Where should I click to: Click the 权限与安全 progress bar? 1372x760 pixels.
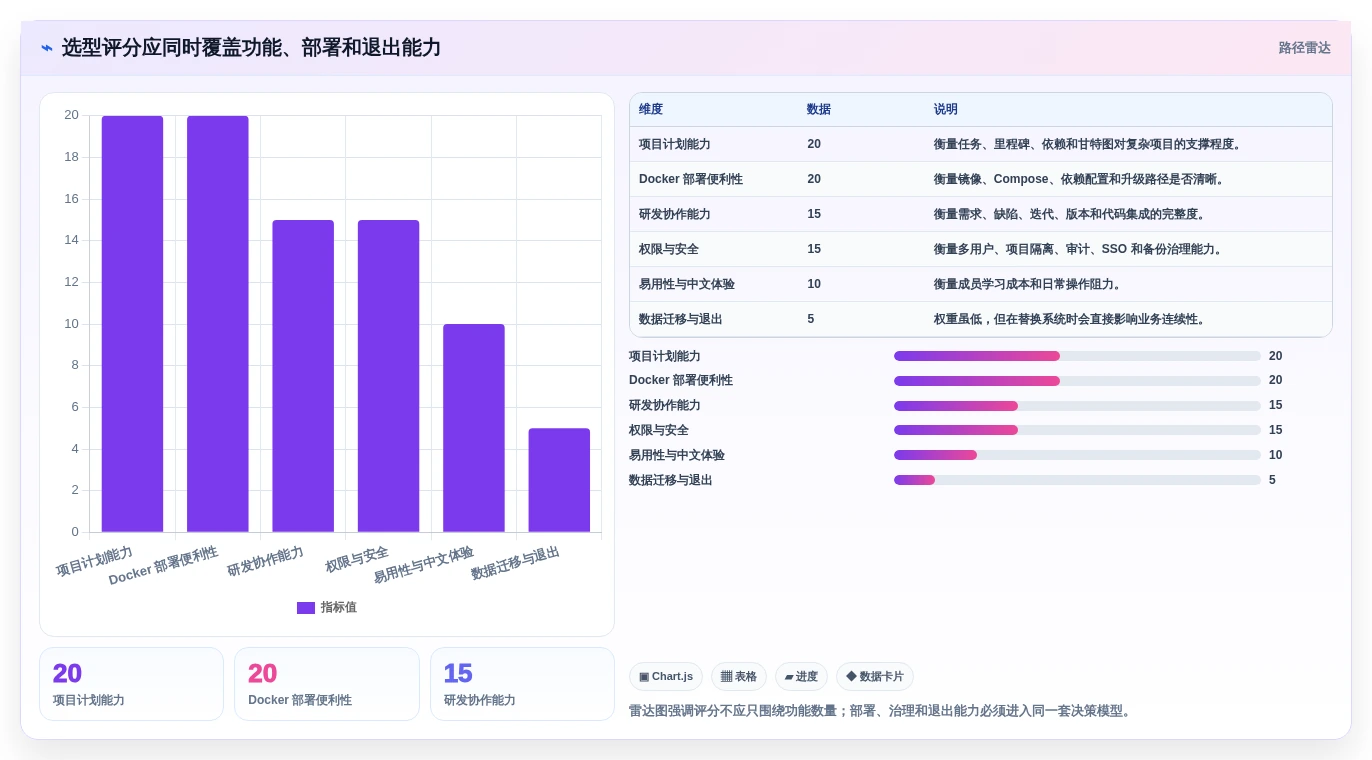click(x=1077, y=430)
